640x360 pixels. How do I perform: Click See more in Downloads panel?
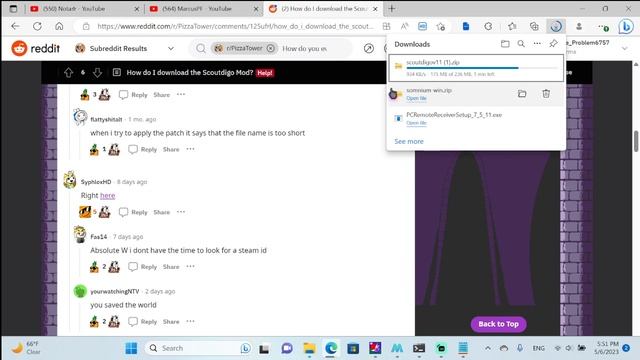[x=409, y=141]
